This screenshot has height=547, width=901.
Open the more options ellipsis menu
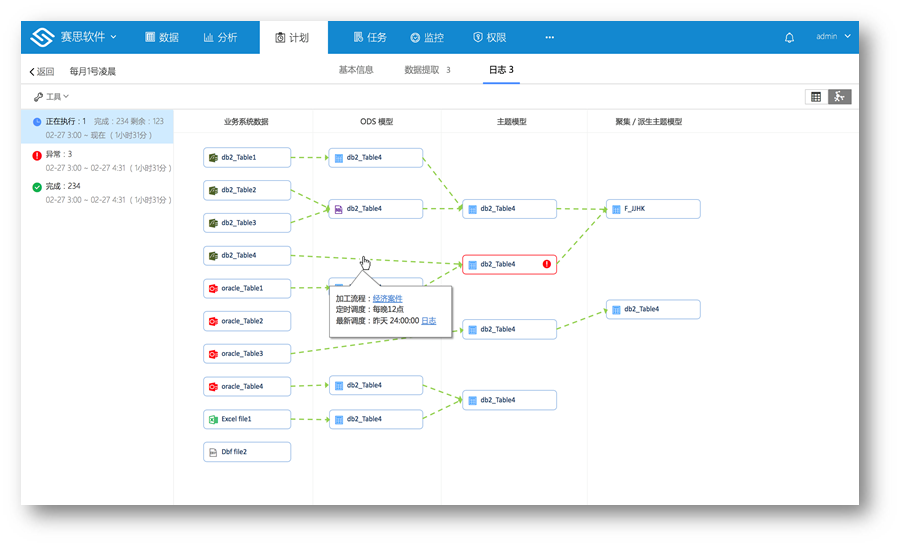(549, 38)
